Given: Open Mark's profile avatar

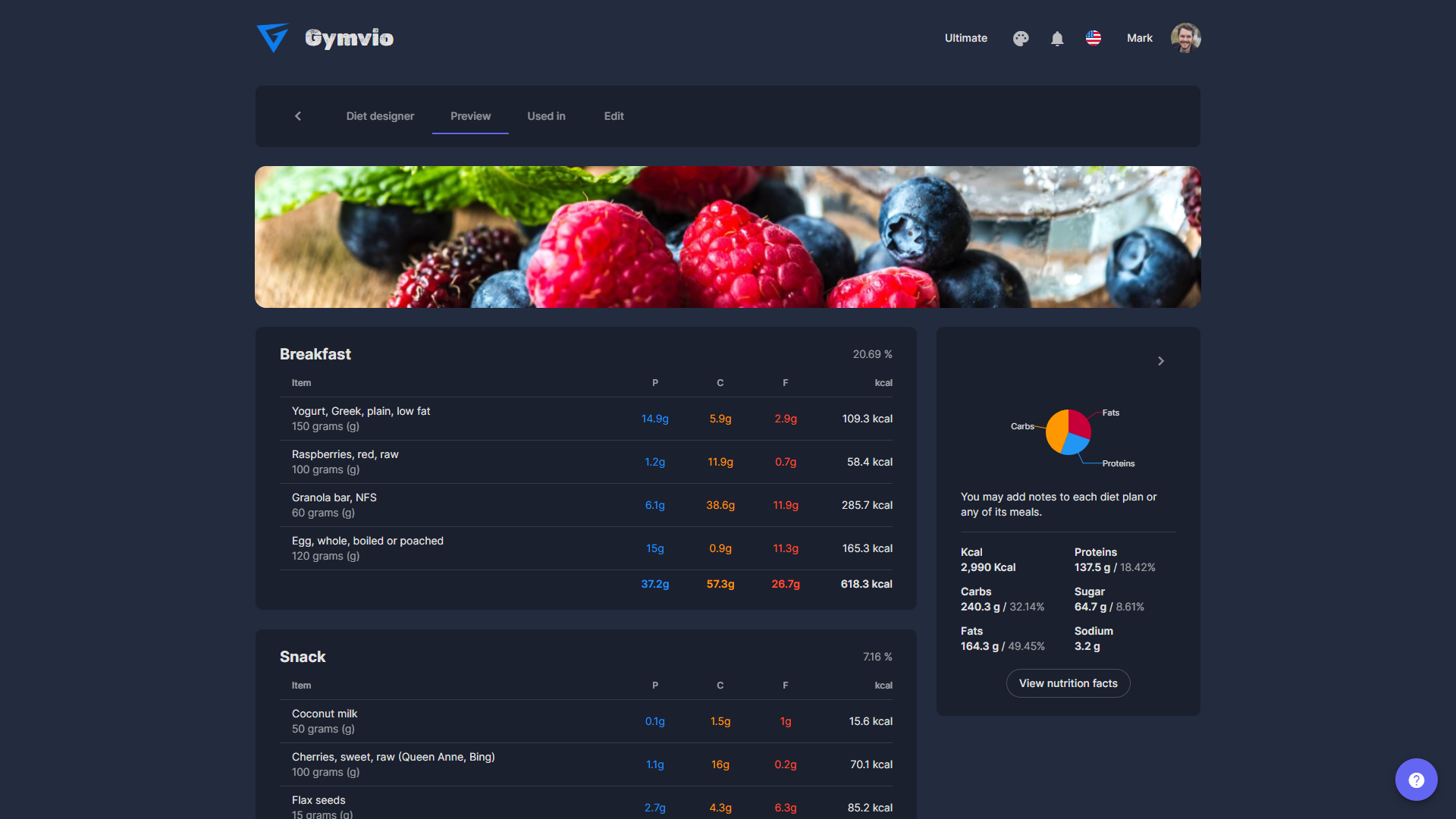Looking at the screenshot, I should (1185, 38).
